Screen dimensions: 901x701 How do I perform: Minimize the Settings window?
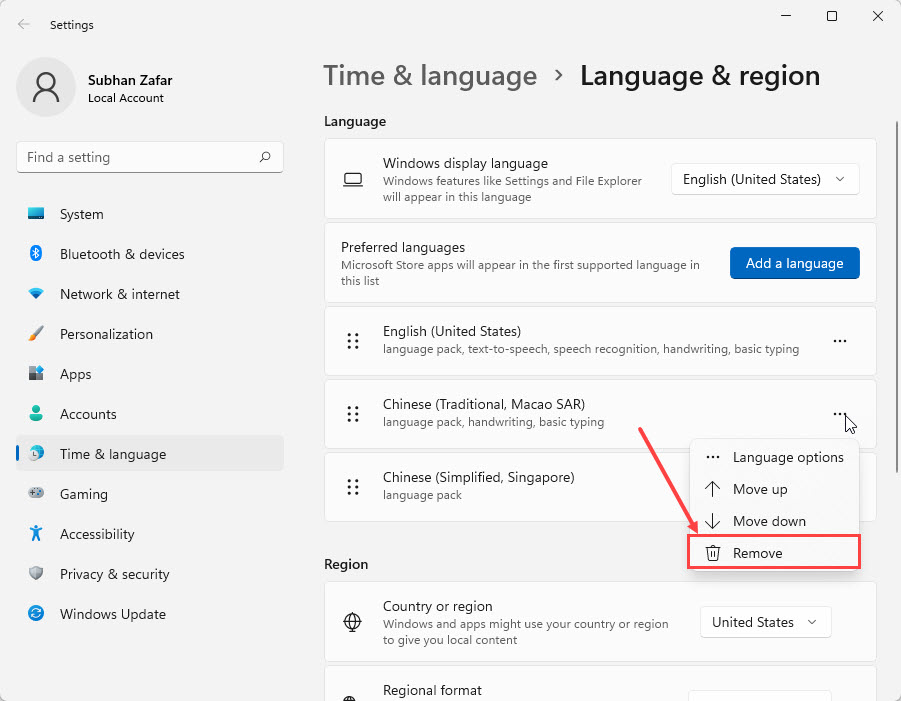[x=786, y=16]
